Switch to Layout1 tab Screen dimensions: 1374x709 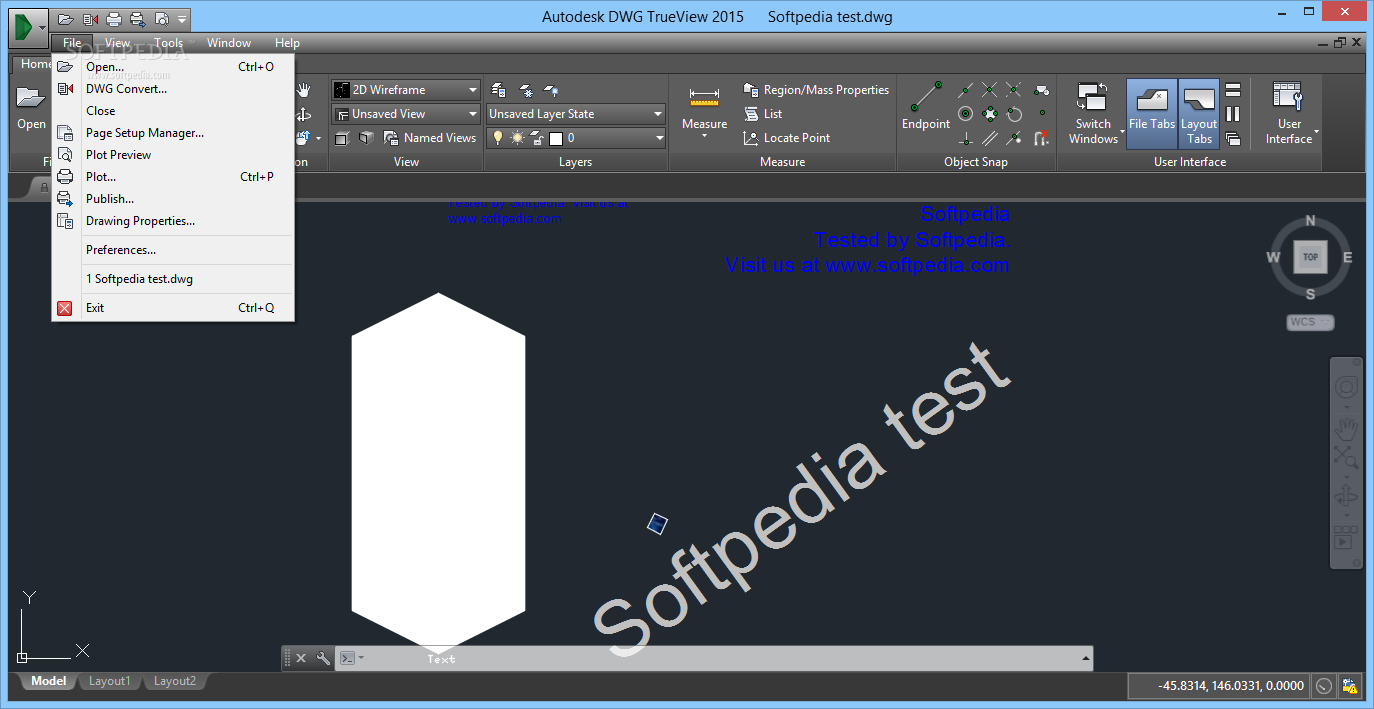pos(110,681)
